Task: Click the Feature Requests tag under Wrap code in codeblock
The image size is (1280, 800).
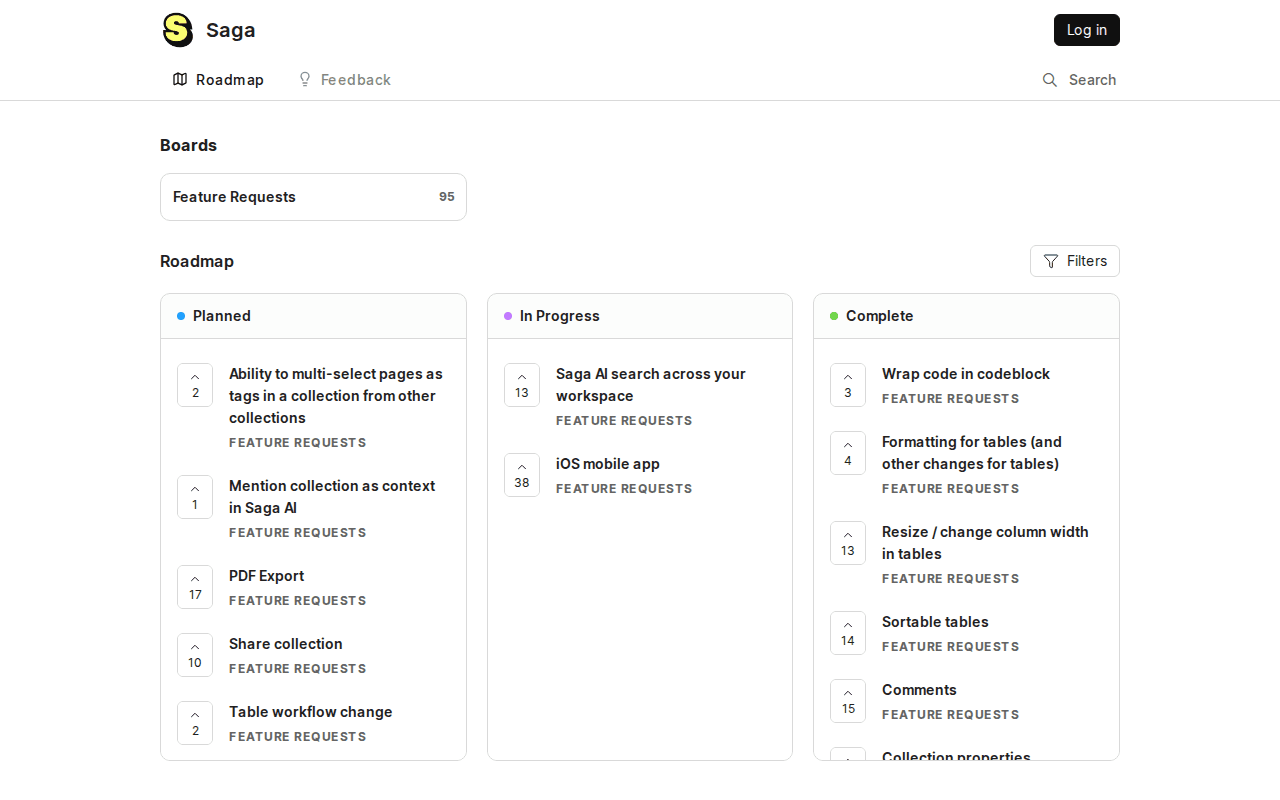Action: (951, 399)
